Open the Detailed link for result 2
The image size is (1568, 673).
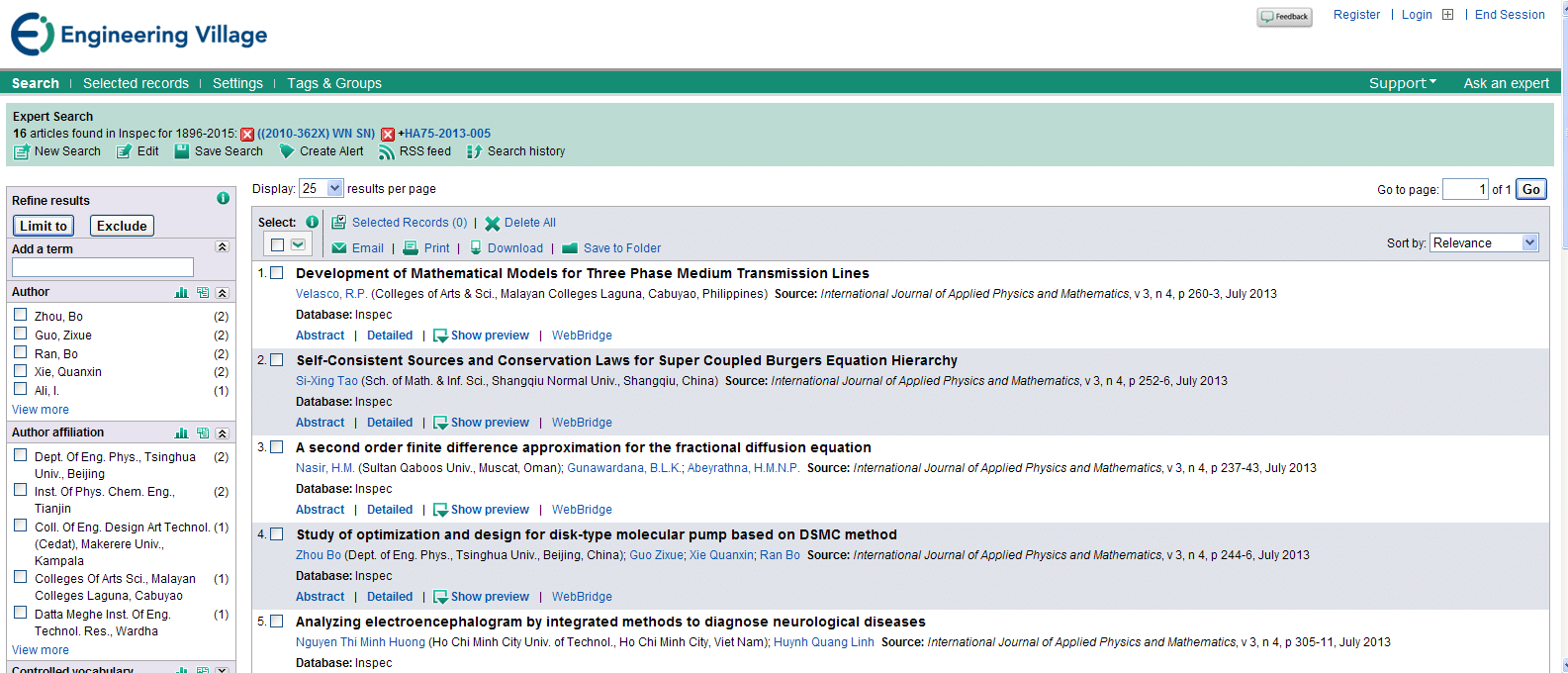point(390,423)
